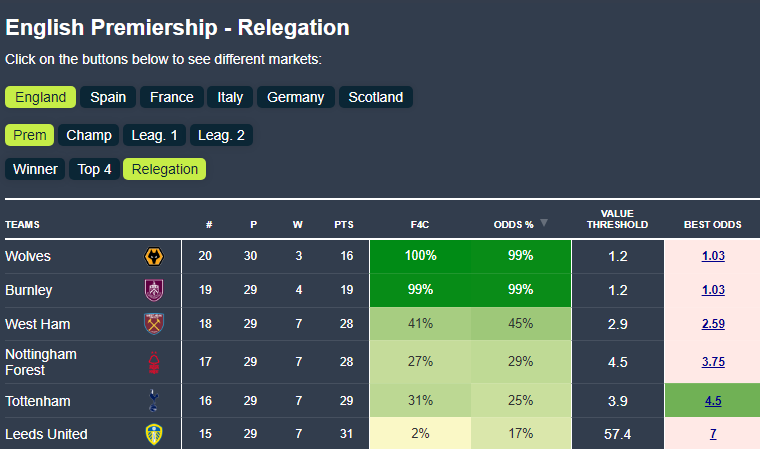Viewport: 760px width, 449px height.
Task: Show the Germany leagues
Action: coord(295,97)
